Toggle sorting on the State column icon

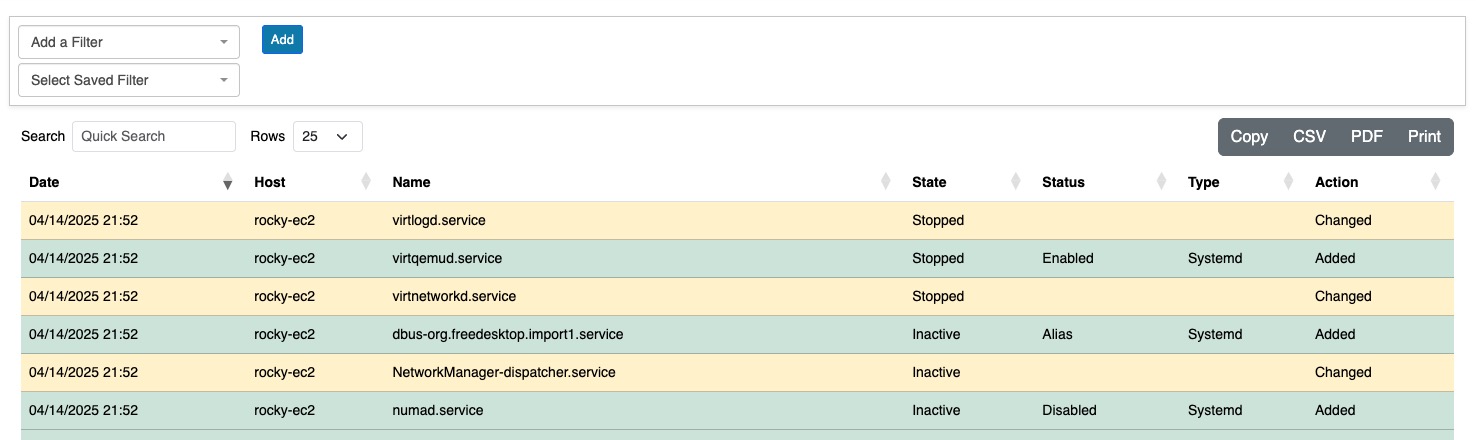(1016, 182)
